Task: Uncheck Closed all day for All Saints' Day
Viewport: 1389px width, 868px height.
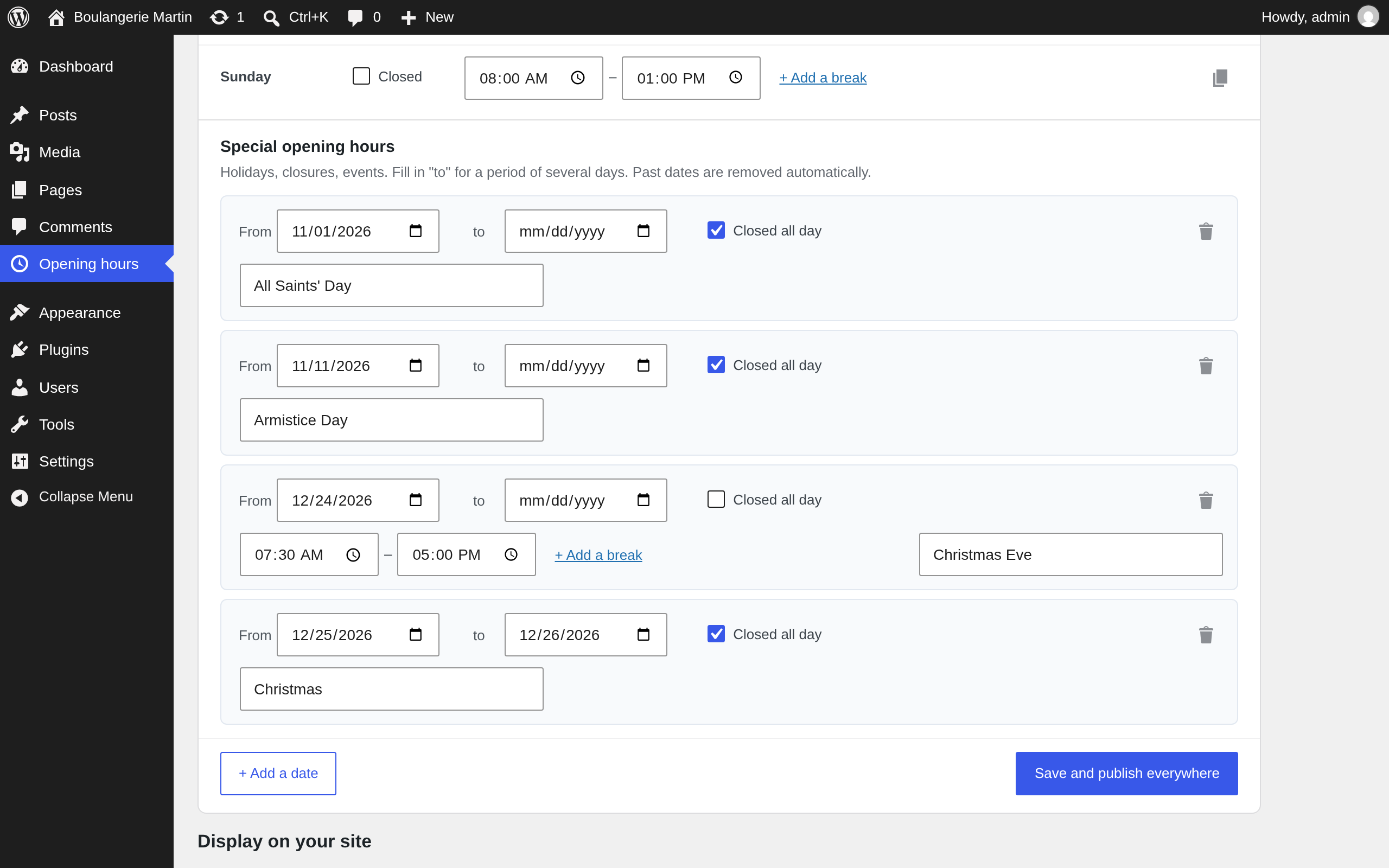Action: click(x=716, y=230)
